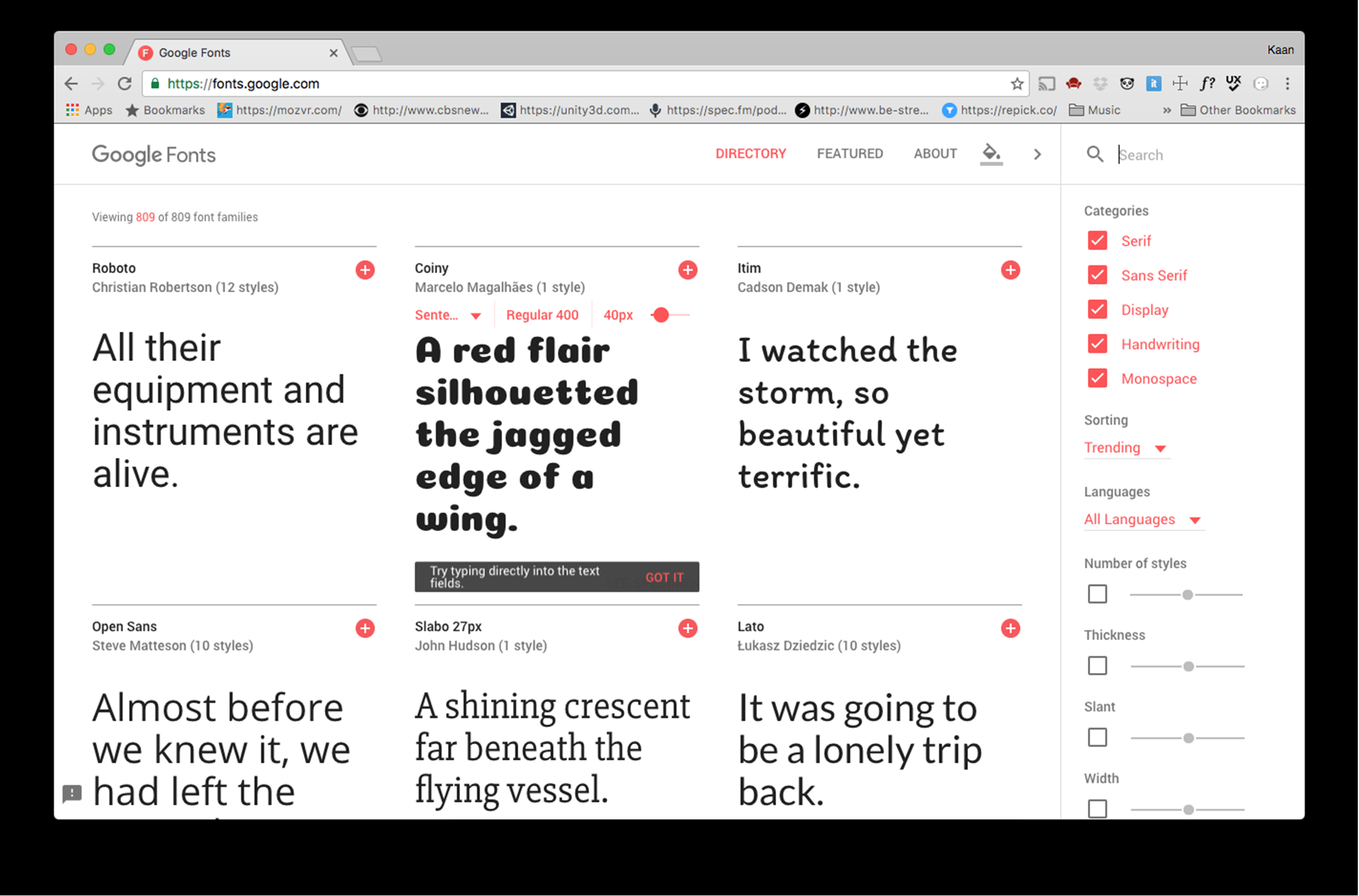Open the All Languages dropdown
Screen dimensions: 1359x896
click(1143, 520)
